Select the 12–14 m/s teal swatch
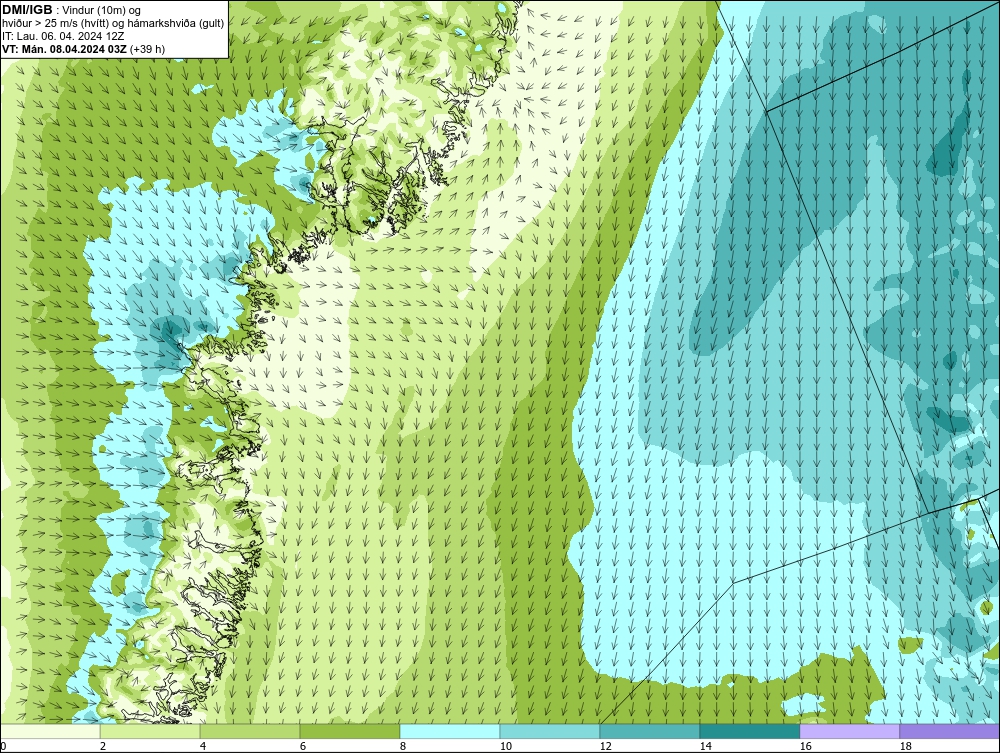This screenshot has height=753, width=1000. coord(650,731)
